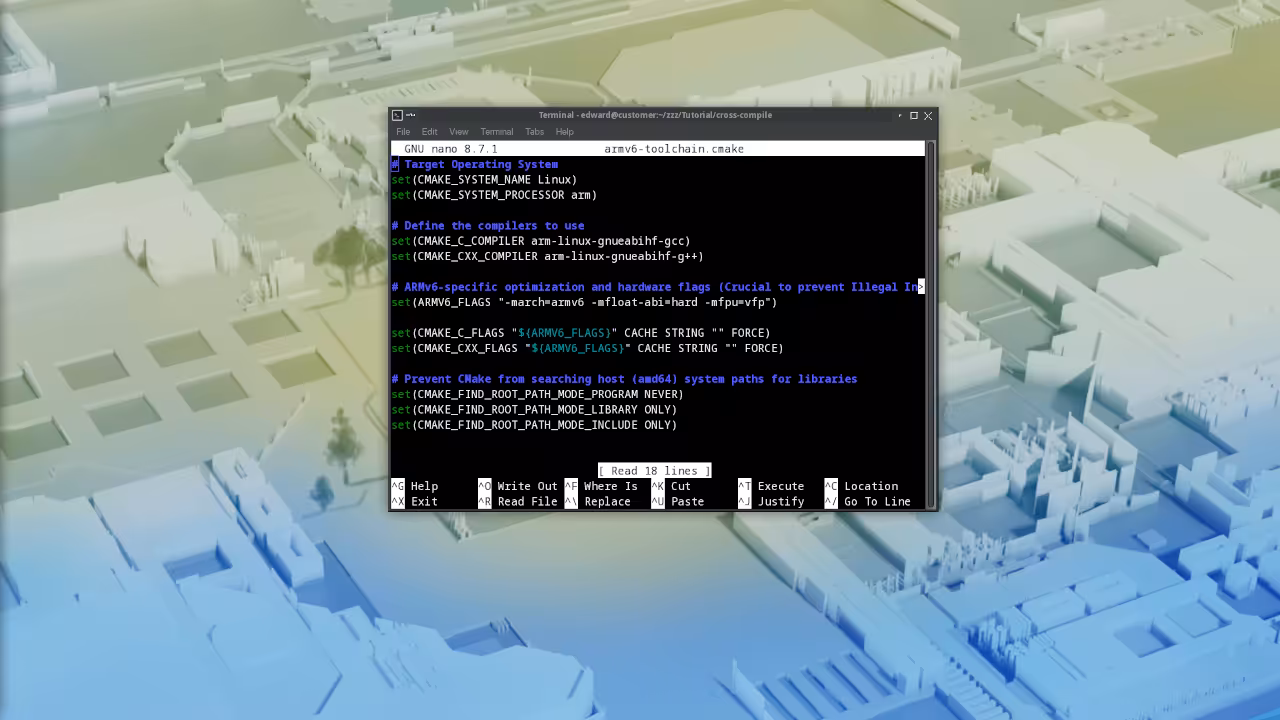The width and height of the screenshot is (1280, 720).
Task: Click the ^/ Go To Line shortcut
Action: 868,502
